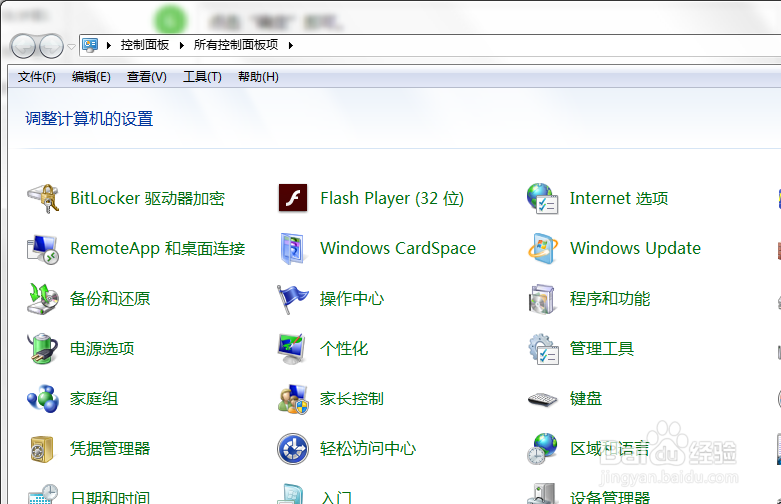The image size is (781, 504).
Task: Open Internet 选项 link
Action: click(x=619, y=198)
